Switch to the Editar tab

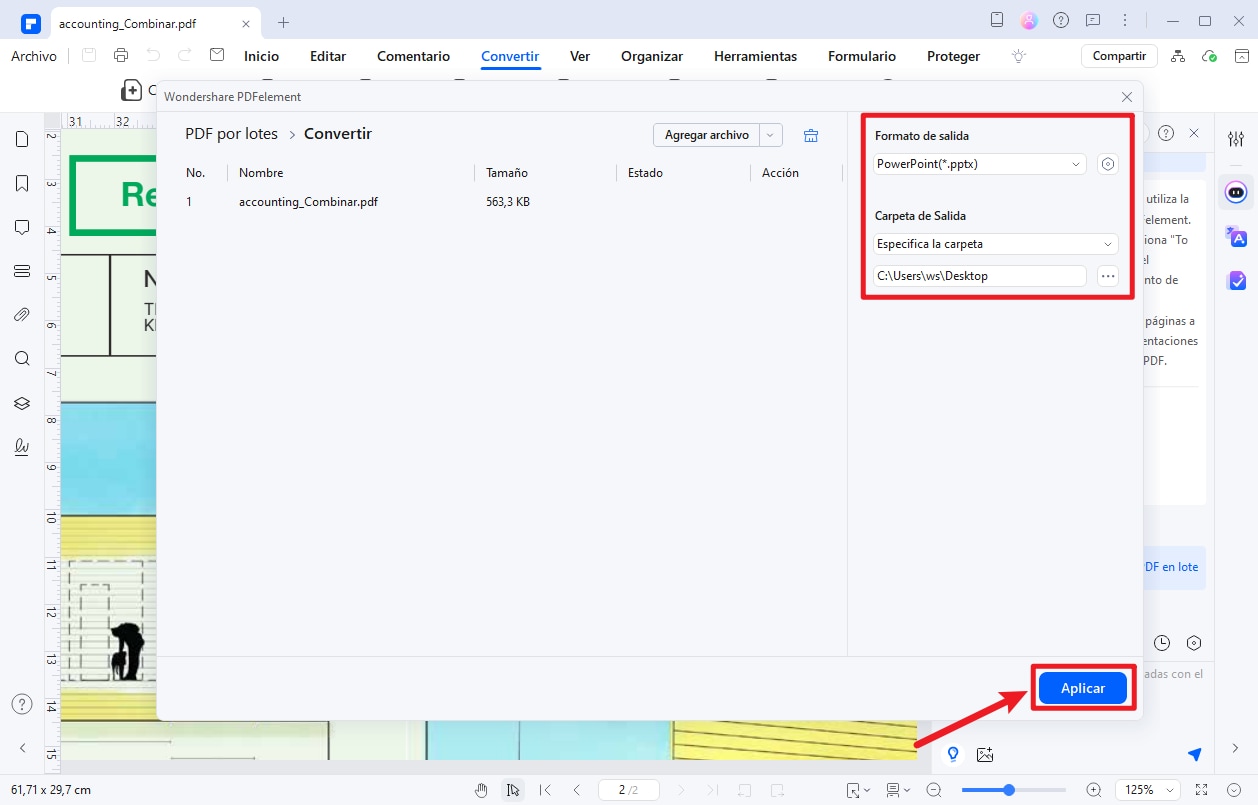pyautogui.click(x=328, y=56)
